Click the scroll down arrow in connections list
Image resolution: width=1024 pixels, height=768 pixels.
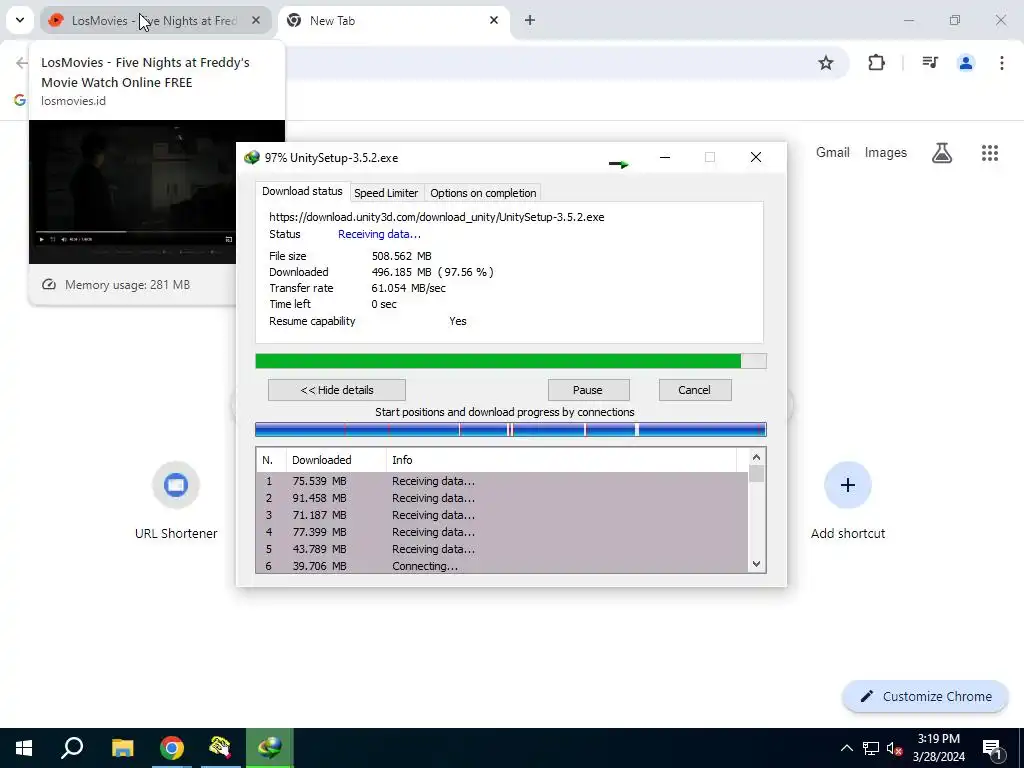pos(756,564)
